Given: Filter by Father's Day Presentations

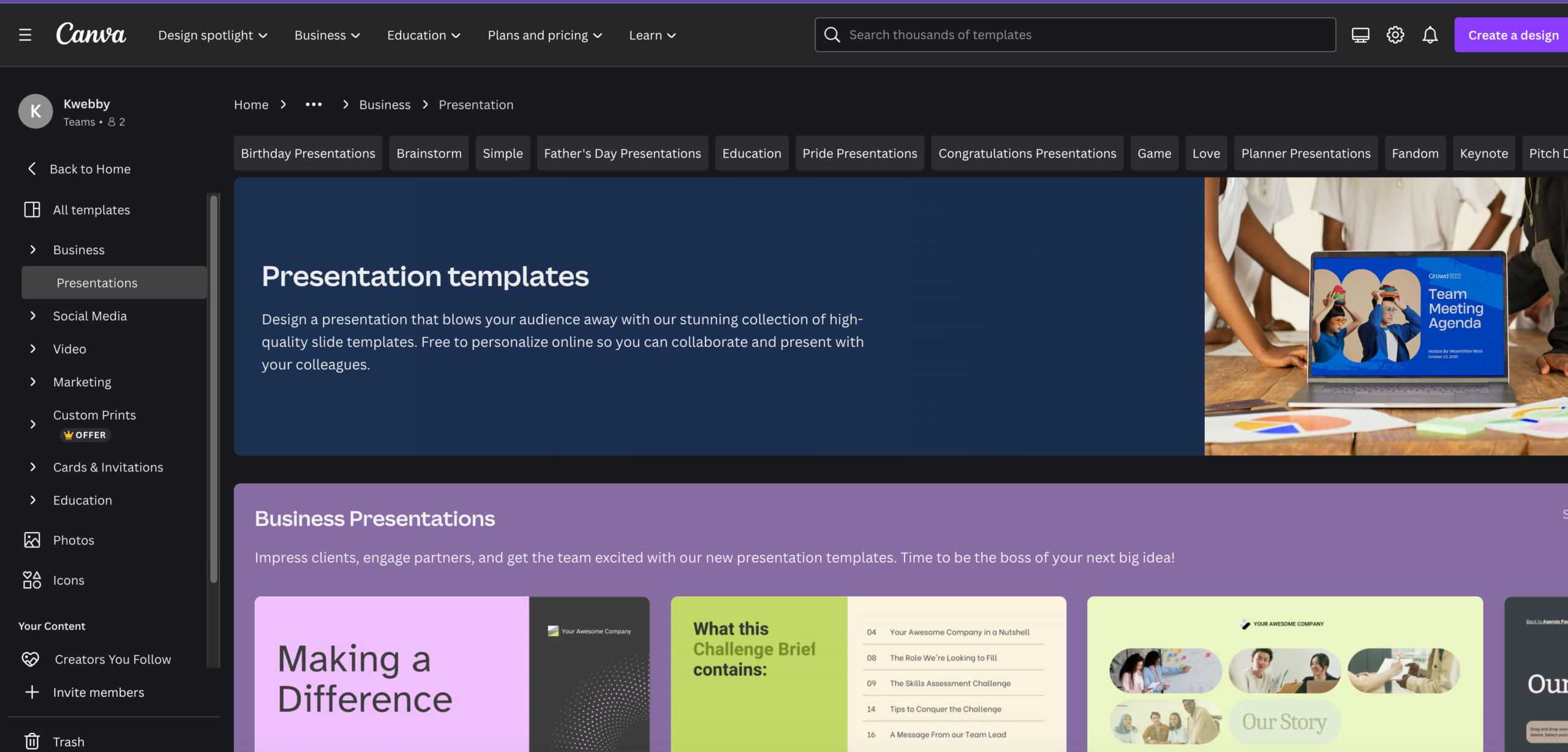Looking at the screenshot, I should coord(622,153).
